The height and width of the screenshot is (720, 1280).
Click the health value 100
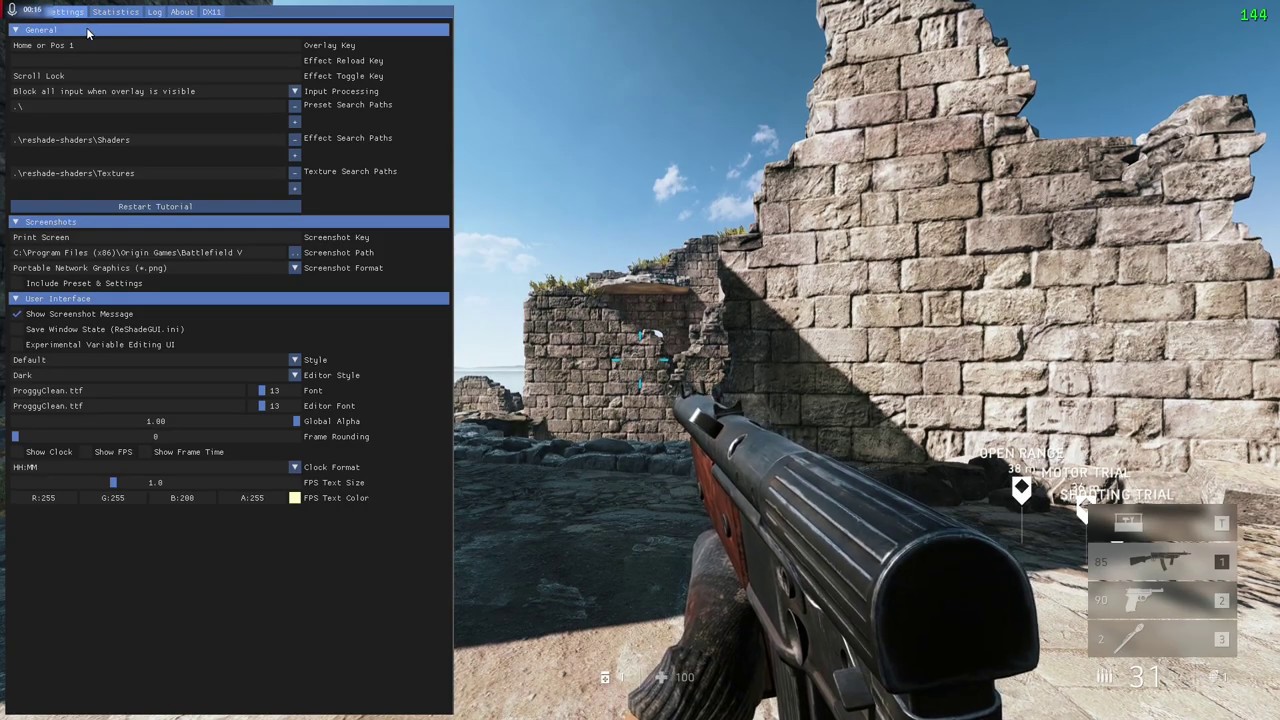click(x=685, y=678)
